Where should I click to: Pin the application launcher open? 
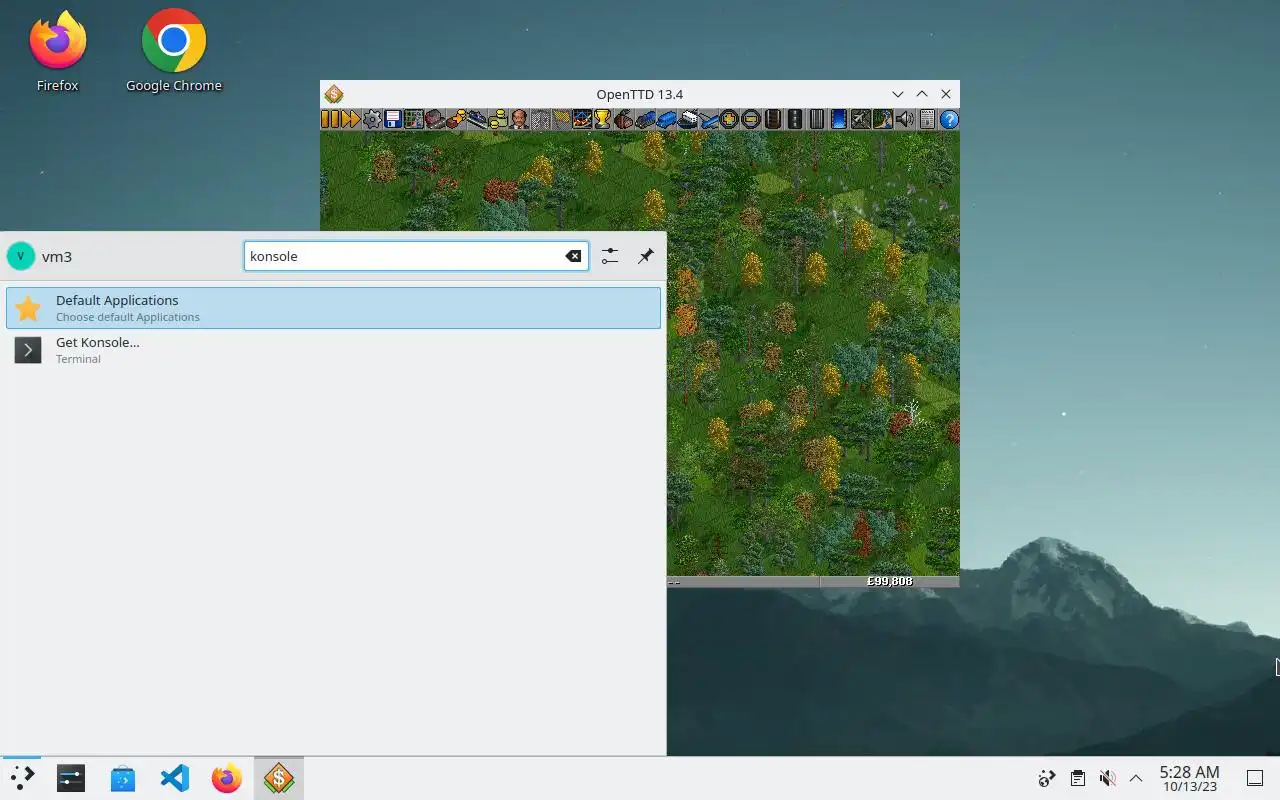646,256
